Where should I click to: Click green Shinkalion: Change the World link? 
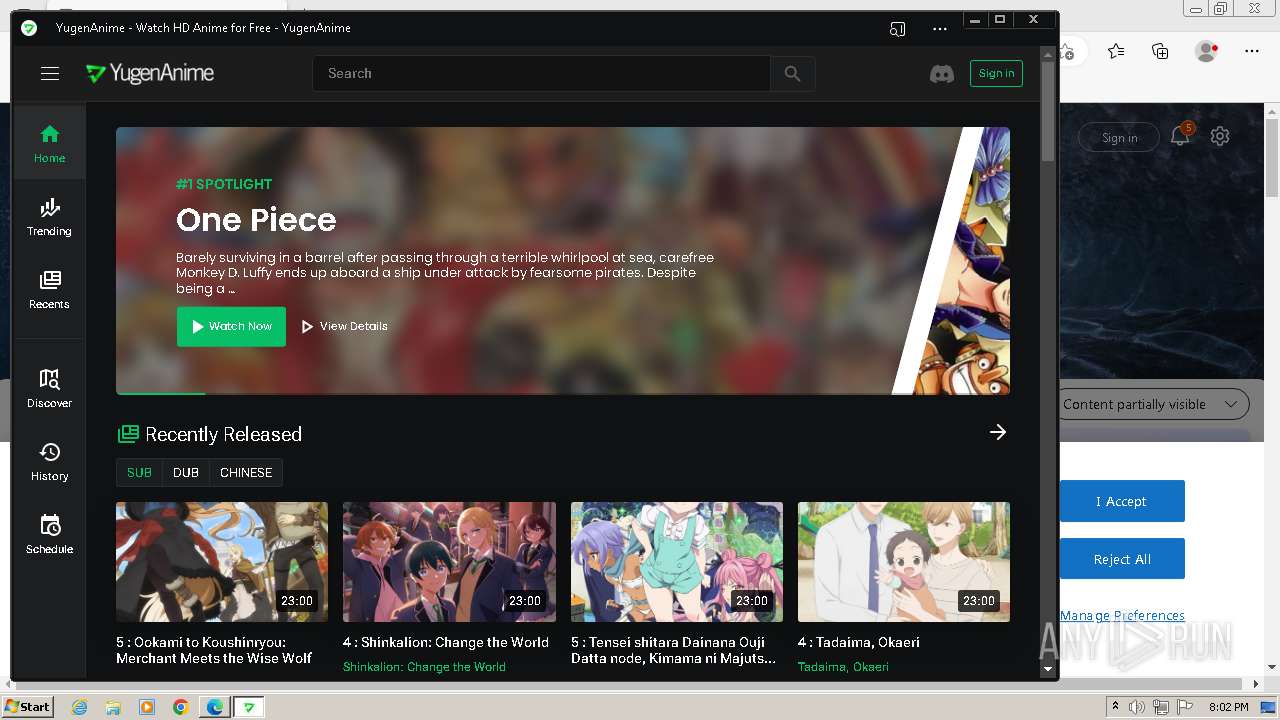point(424,666)
